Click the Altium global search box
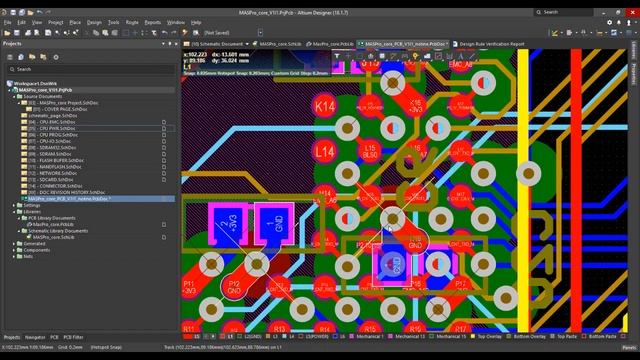 pos(564,12)
